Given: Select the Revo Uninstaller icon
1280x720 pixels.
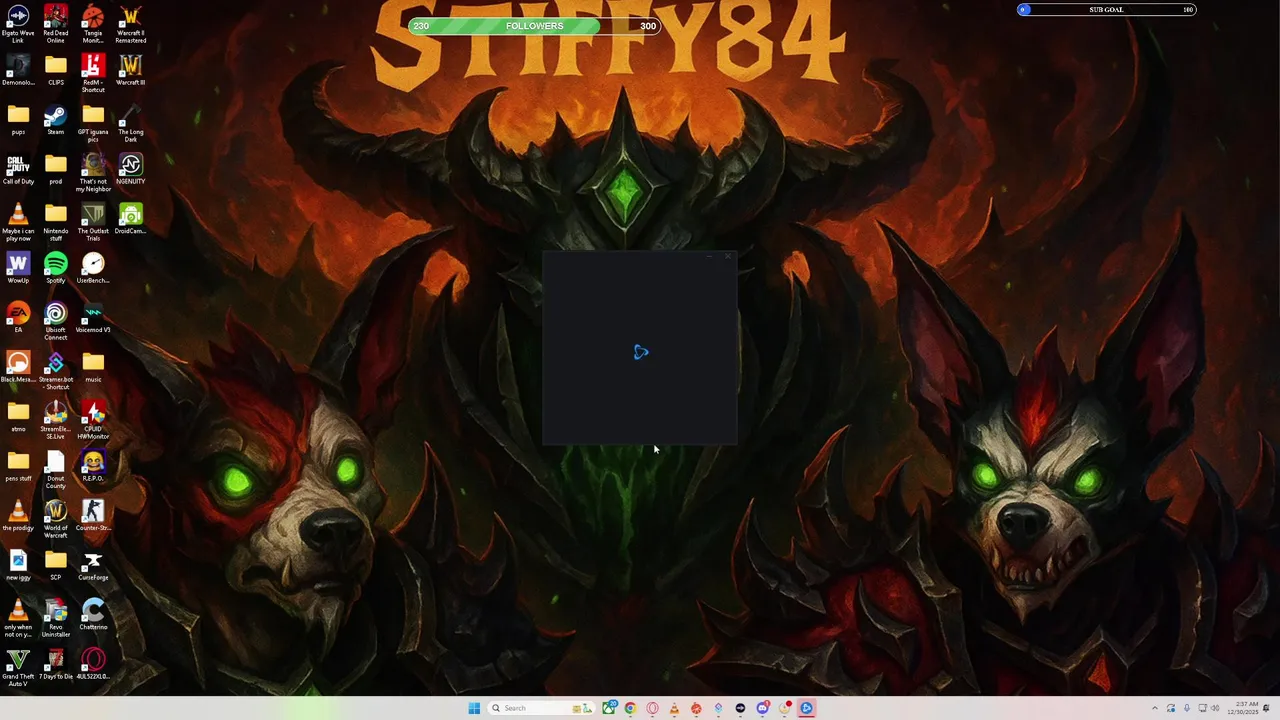Looking at the screenshot, I should pyautogui.click(x=56, y=617).
